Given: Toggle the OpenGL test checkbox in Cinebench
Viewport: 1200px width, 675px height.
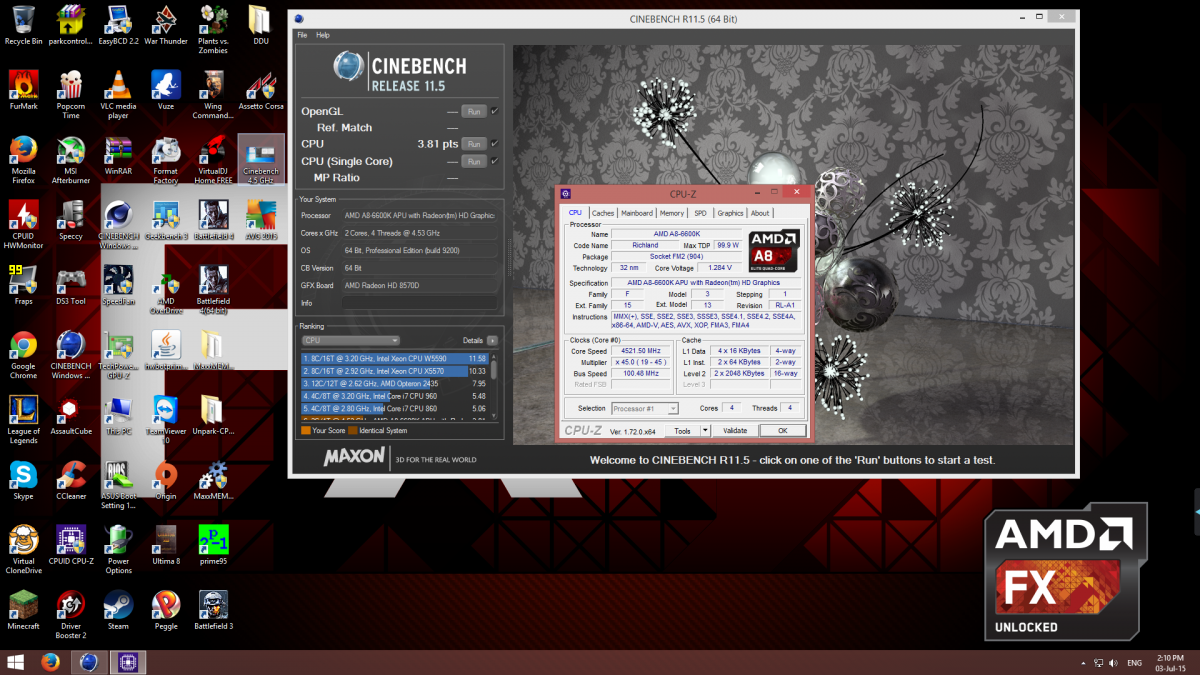Looking at the screenshot, I should [494, 111].
